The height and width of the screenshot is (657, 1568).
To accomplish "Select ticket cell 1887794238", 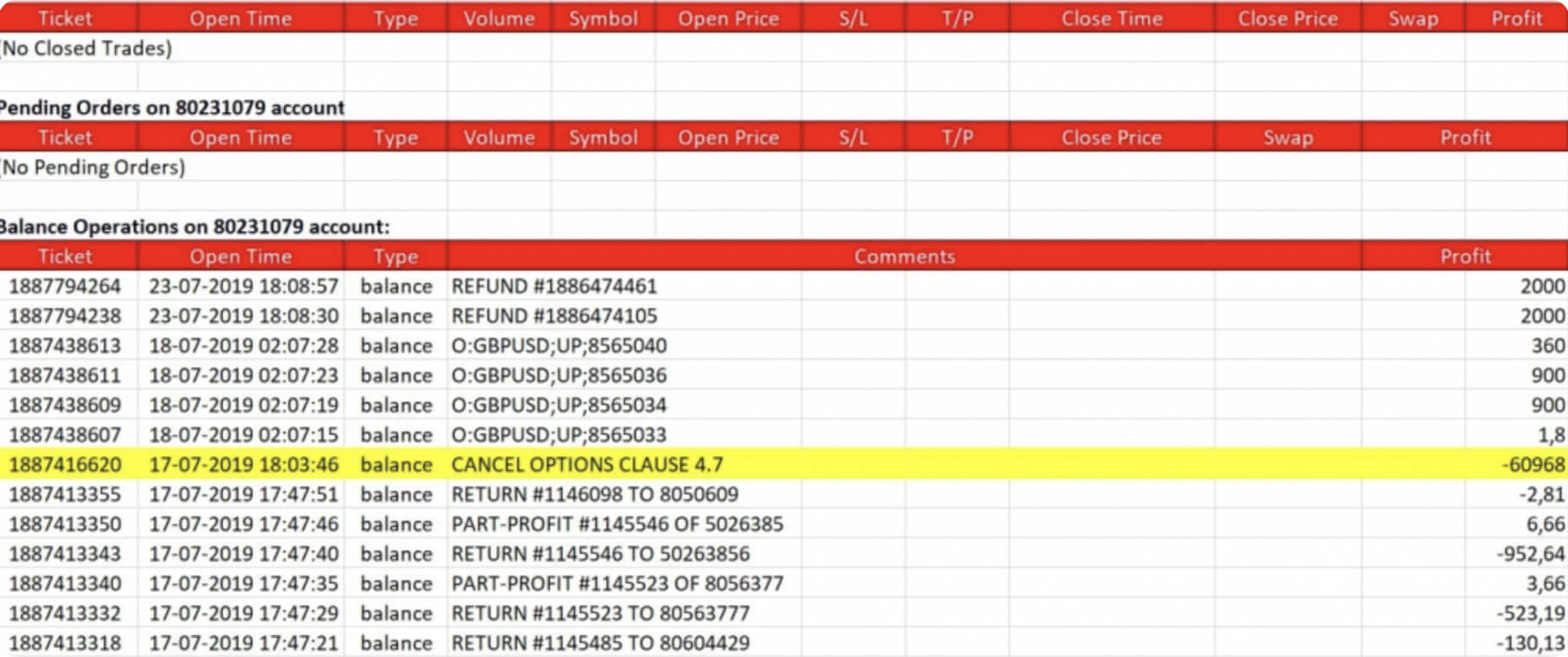I will tap(65, 316).
